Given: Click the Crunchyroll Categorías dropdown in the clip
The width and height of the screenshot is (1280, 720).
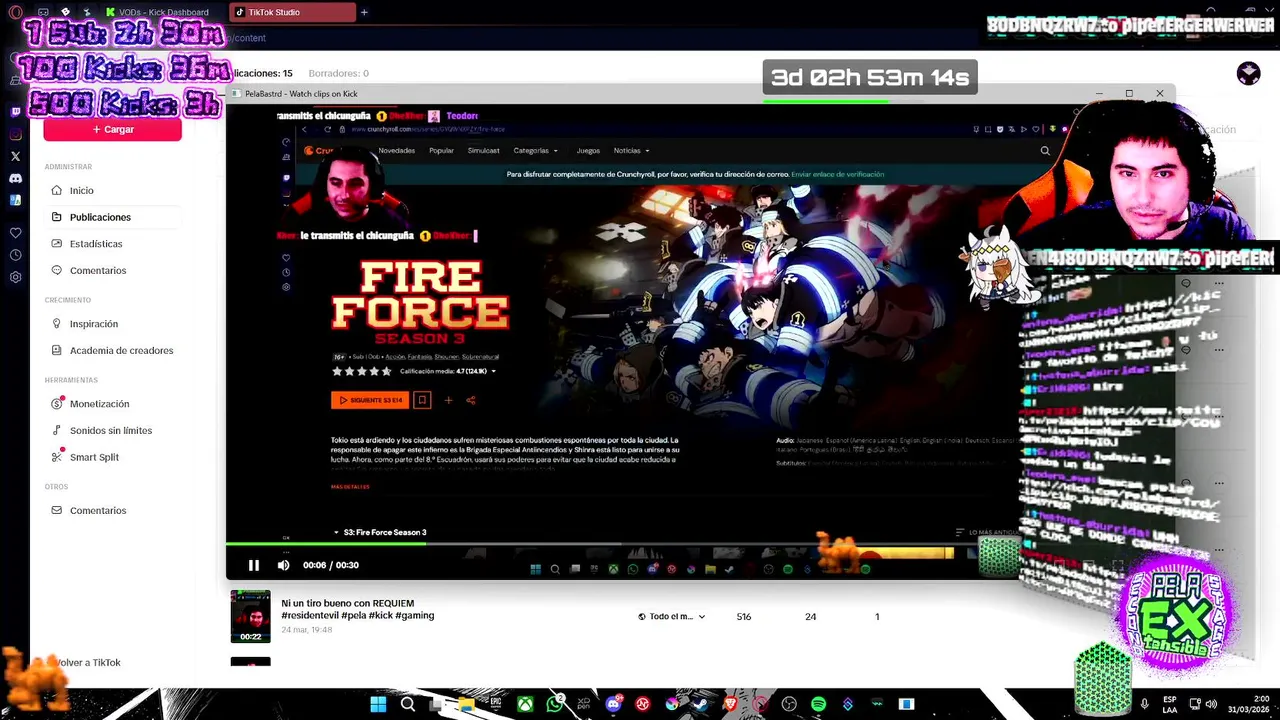Looking at the screenshot, I should 536,151.
